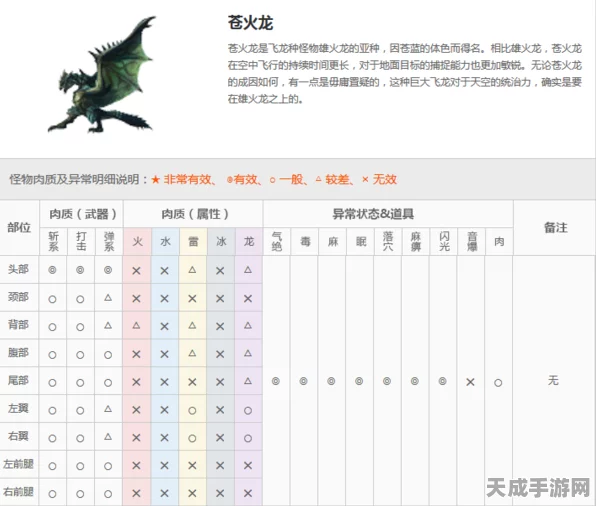Click the ◎ value under 闪光
This screenshot has width=596, height=506.
pos(442,381)
